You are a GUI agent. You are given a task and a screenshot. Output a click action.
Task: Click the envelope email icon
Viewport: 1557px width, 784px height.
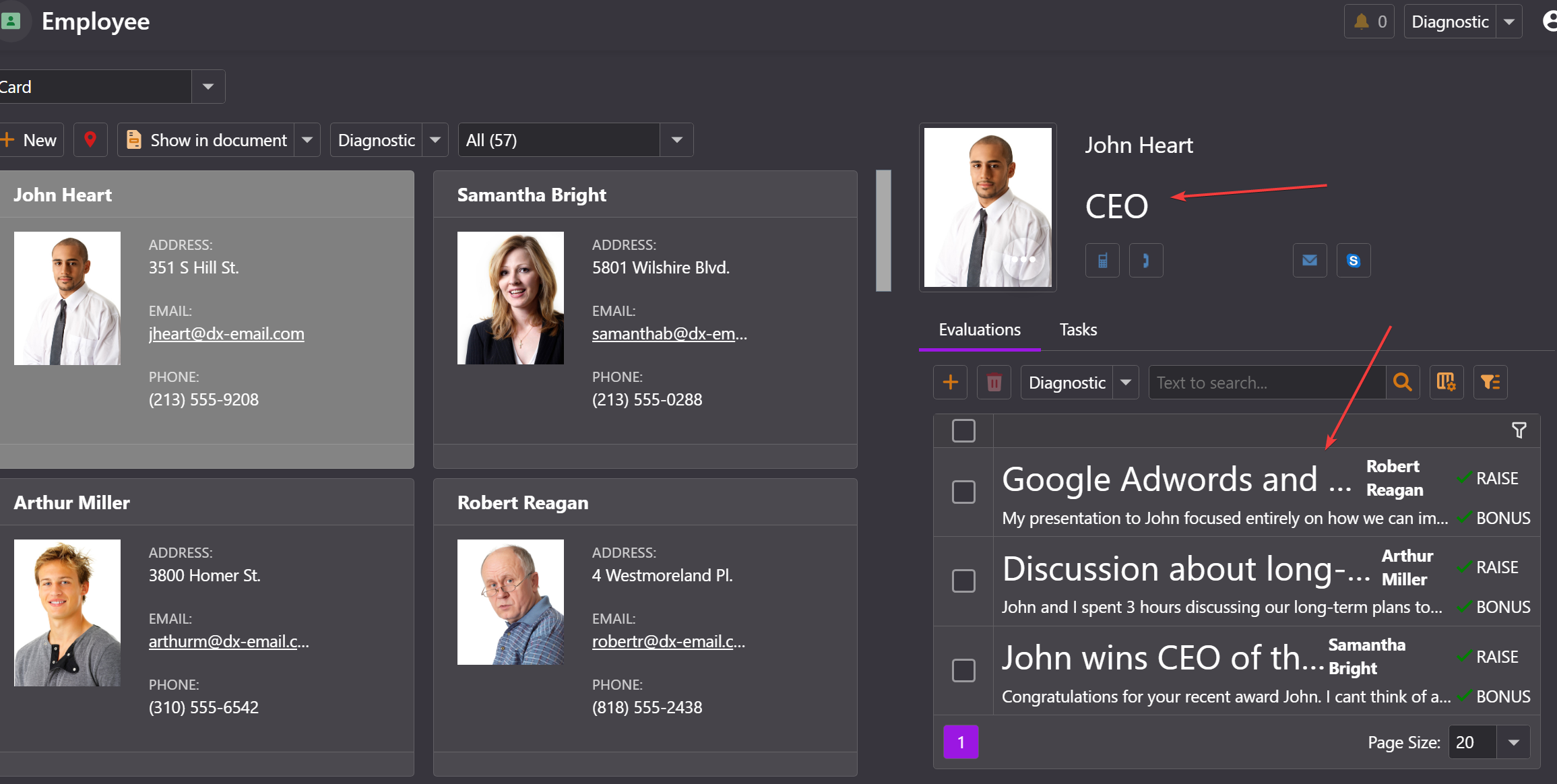(1309, 261)
